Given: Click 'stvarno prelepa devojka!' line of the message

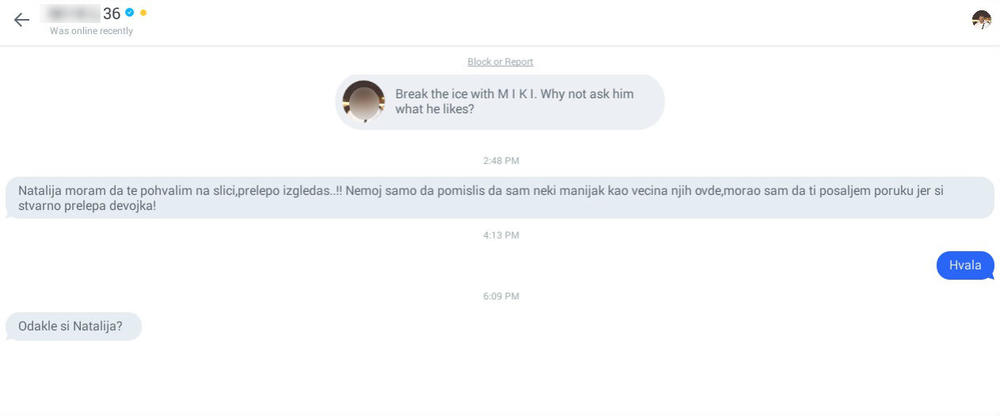Looking at the screenshot, I should [87, 207].
